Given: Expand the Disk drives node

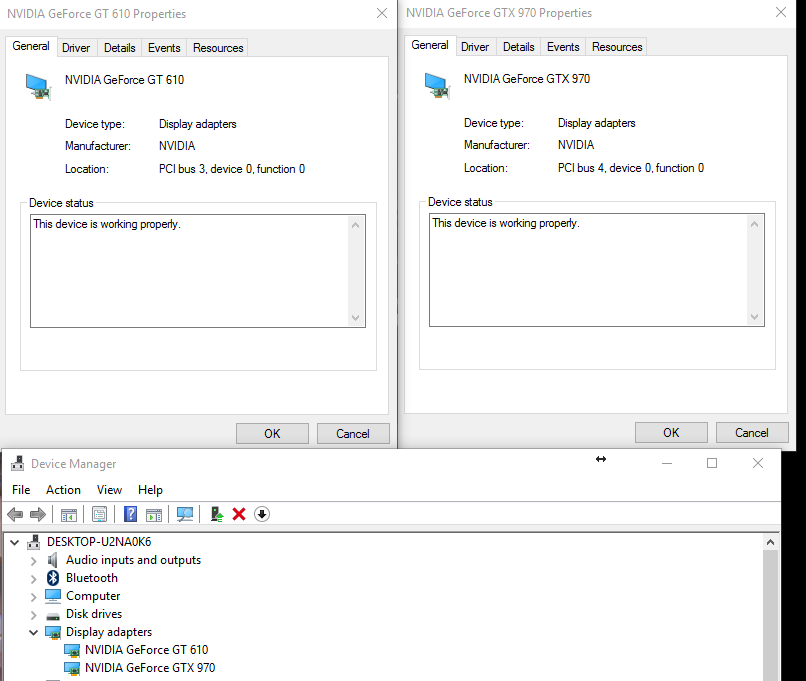Looking at the screenshot, I should (x=33, y=615).
